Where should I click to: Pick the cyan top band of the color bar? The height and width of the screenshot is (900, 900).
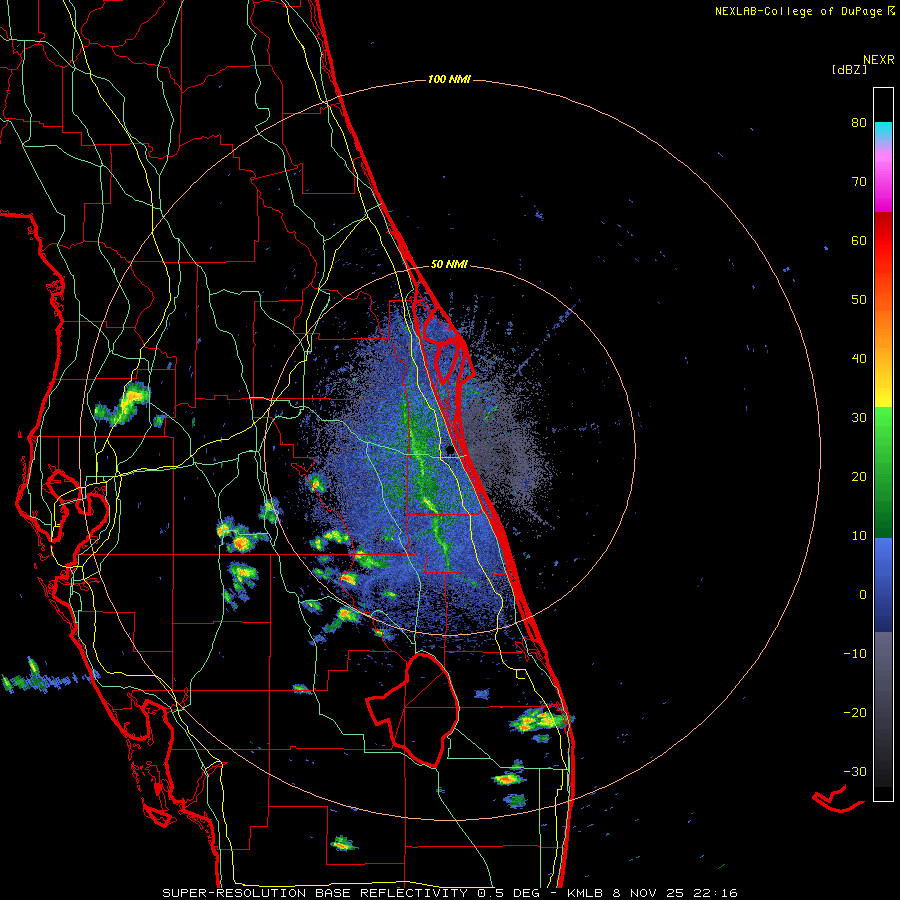(x=883, y=129)
